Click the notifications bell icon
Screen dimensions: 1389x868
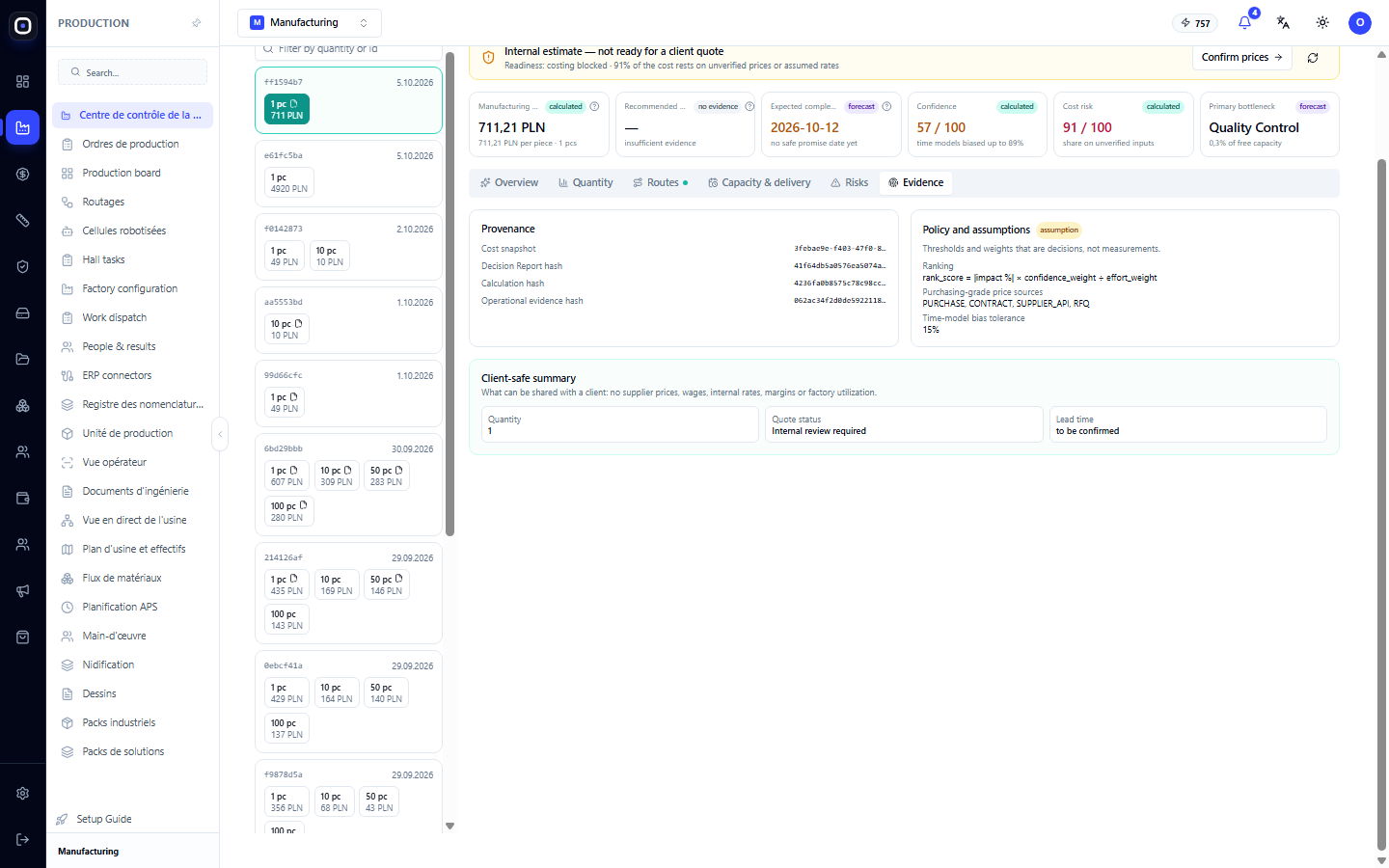click(x=1244, y=22)
